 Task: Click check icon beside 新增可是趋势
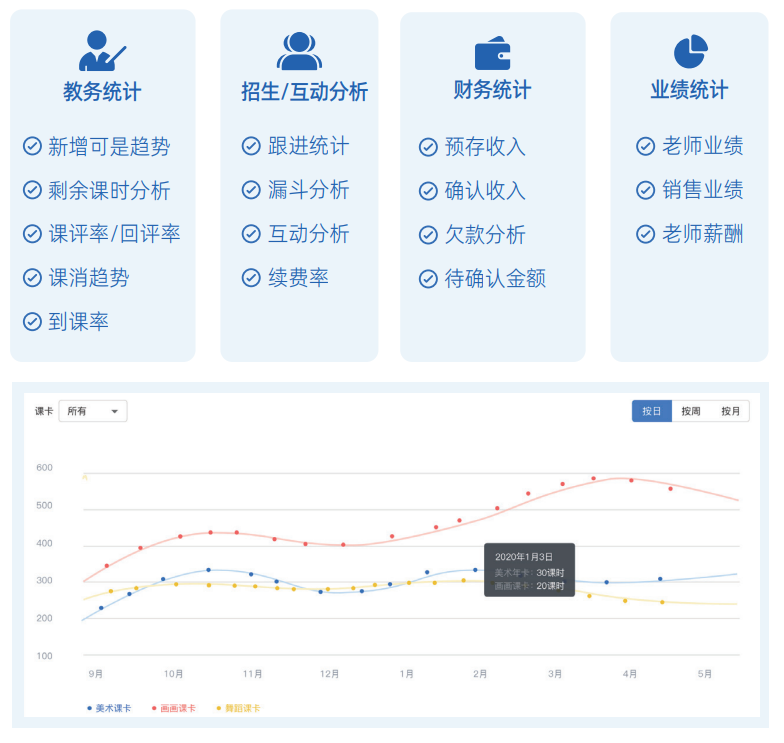pyautogui.click(x=32, y=146)
